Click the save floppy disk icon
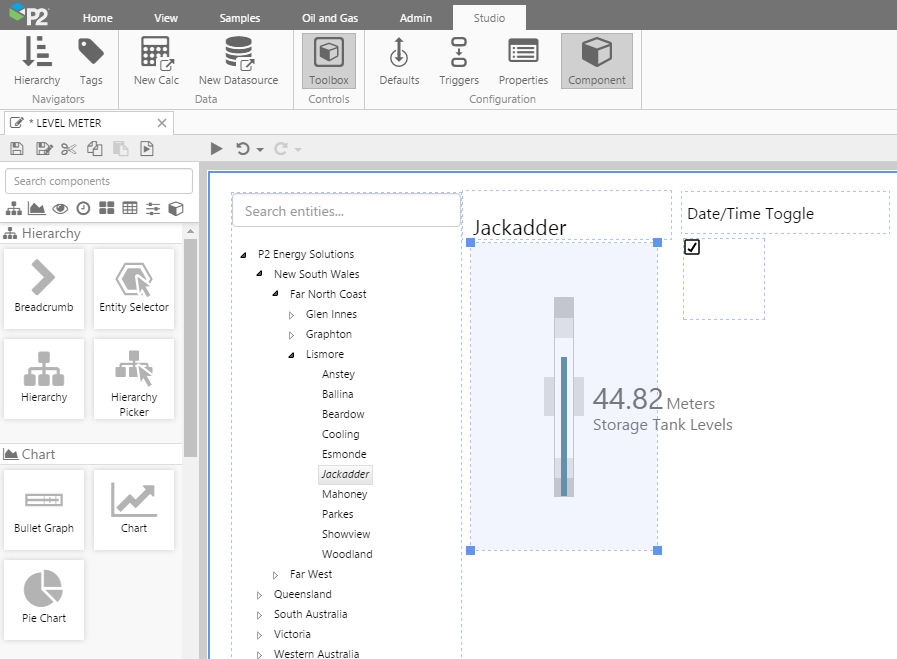This screenshot has width=897, height=659. pyautogui.click(x=16, y=149)
